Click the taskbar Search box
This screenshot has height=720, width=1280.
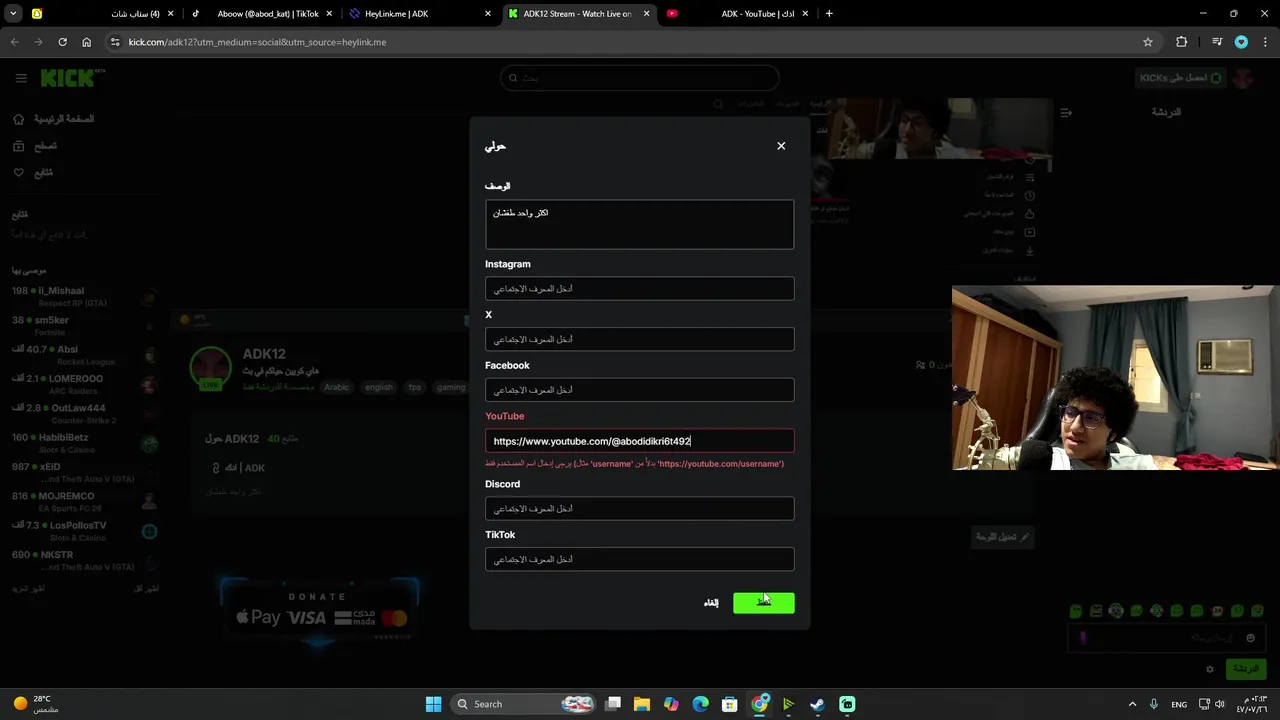(x=525, y=704)
